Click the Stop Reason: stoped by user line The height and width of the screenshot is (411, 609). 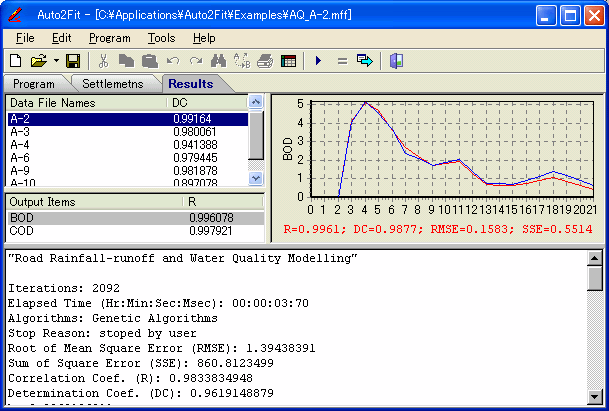(102, 333)
